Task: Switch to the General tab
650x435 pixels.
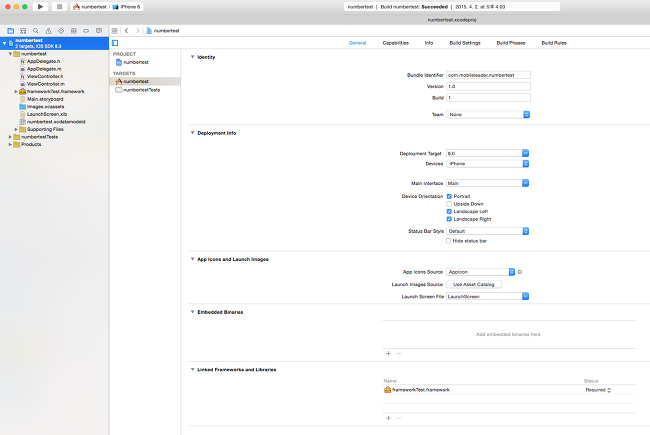Action: click(357, 43)
